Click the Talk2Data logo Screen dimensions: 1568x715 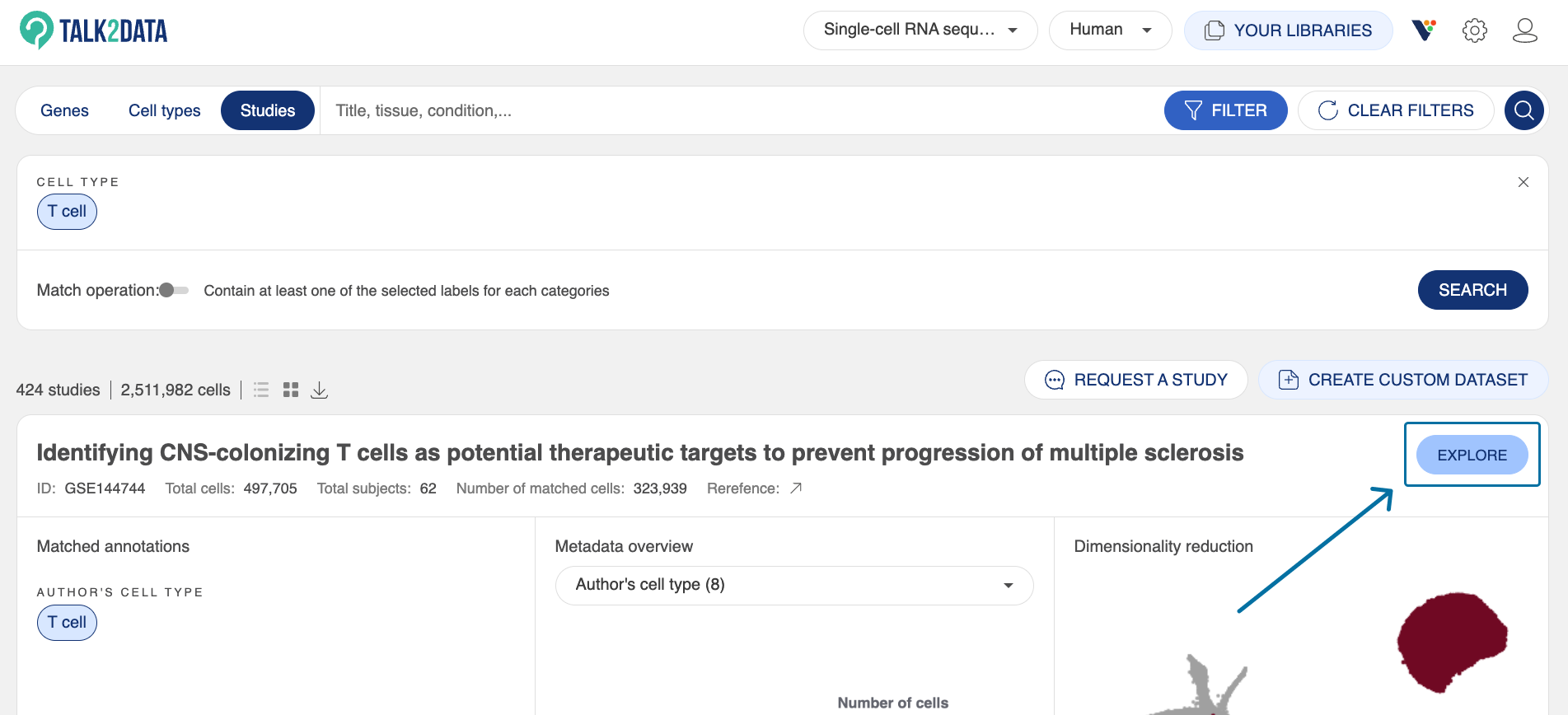[x=93, y=30]
